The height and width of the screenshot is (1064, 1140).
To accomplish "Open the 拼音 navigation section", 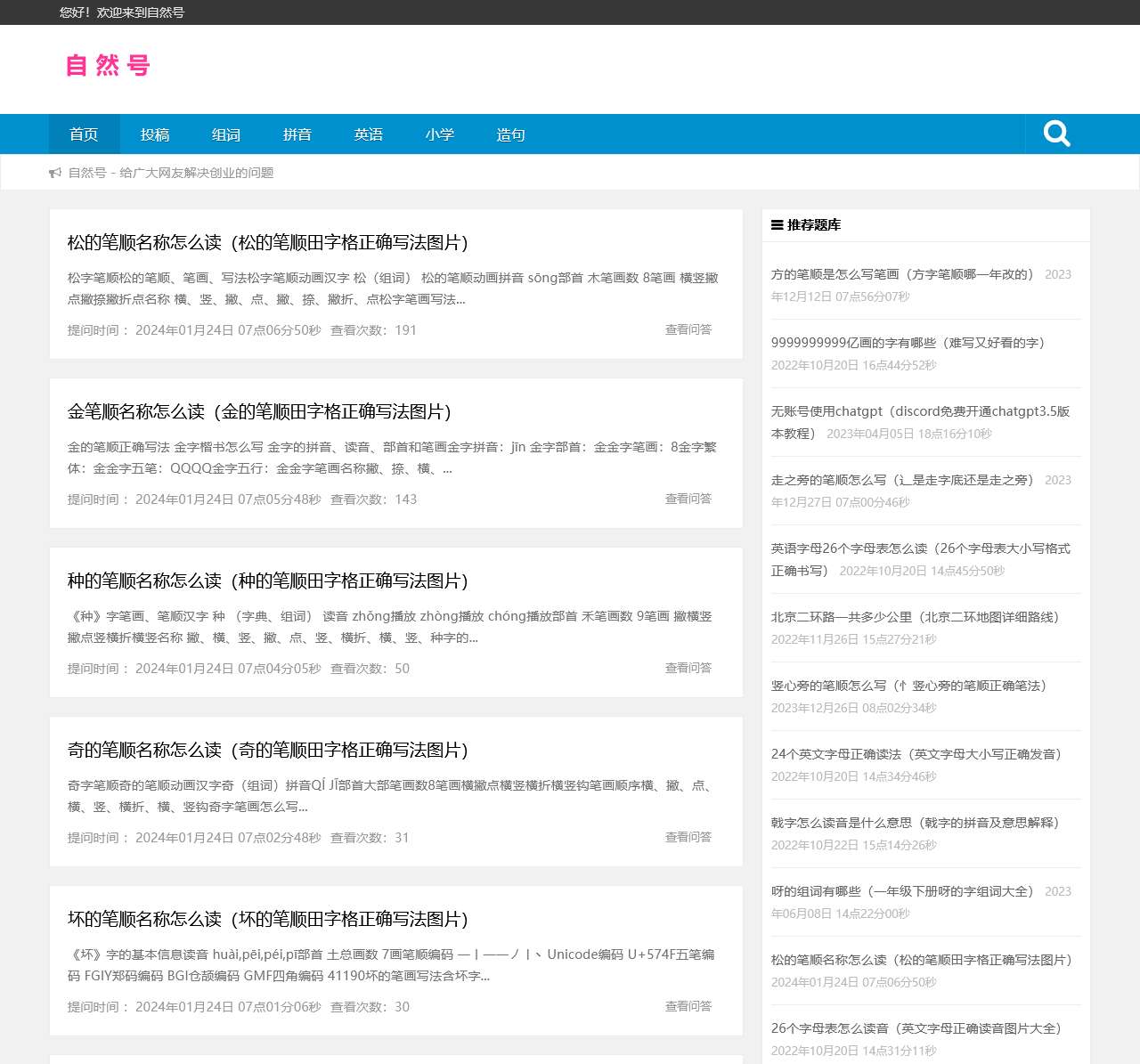I will [297, 134].
